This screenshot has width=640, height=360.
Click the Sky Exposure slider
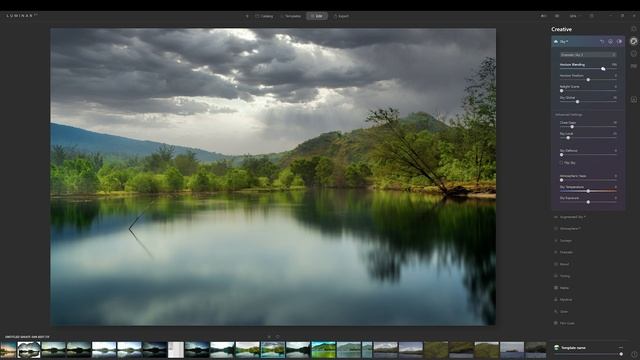(588, 202)
